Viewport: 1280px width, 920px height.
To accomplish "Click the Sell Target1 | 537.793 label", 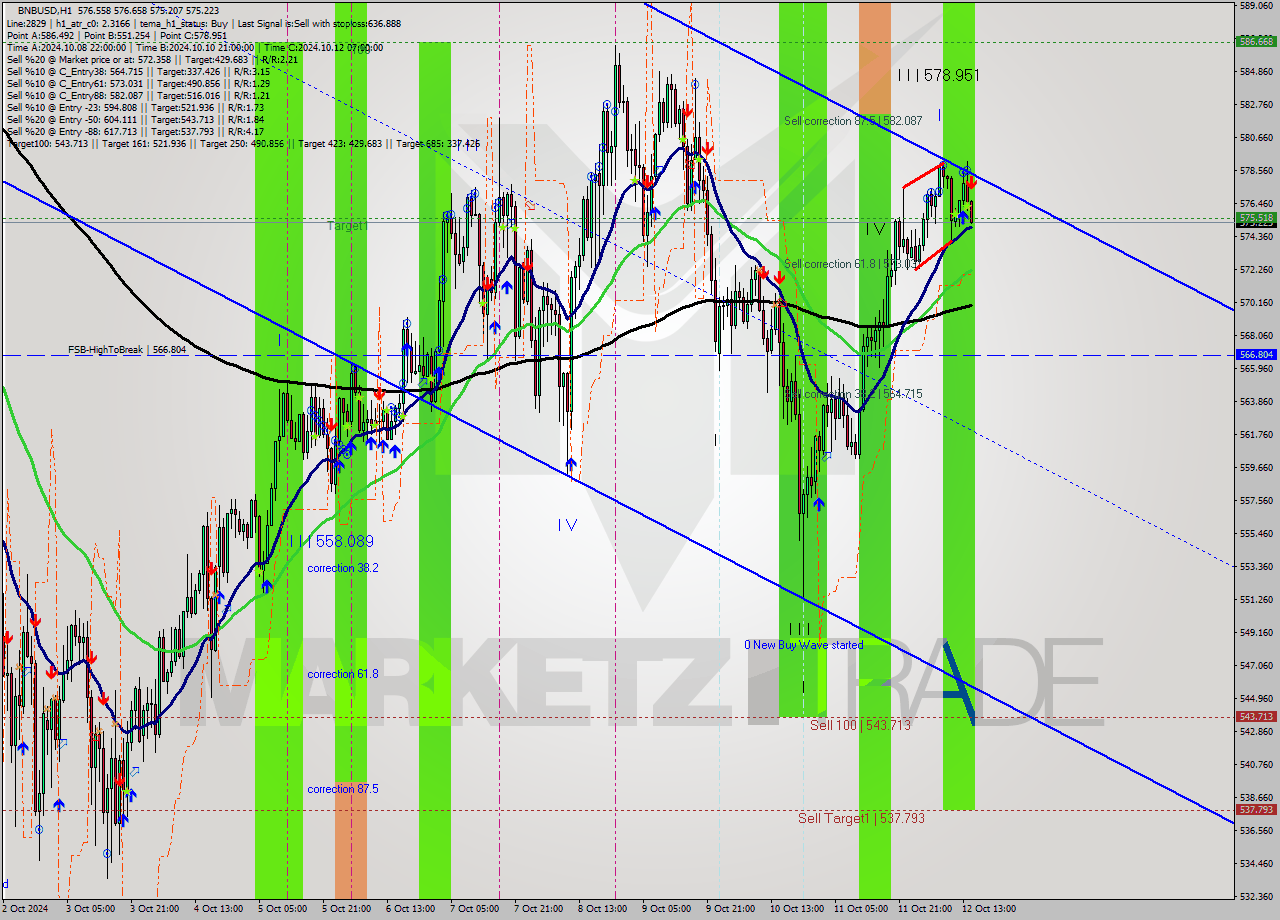I will point(861,818).
